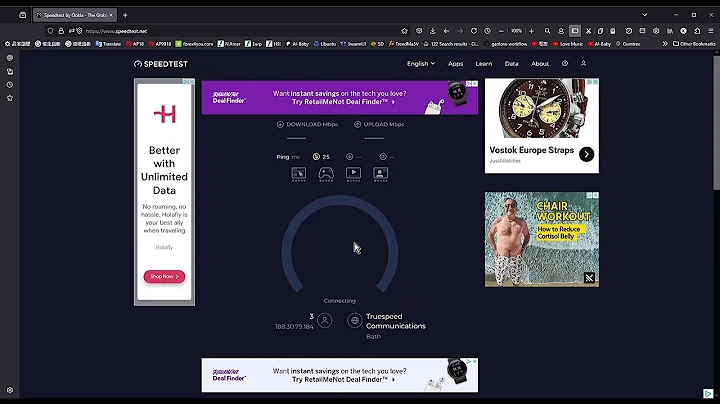The height and width of the screenshot is (404, 720).
Task: Click the help icon in Speedtest header
Action: click(x=565, y=63)
